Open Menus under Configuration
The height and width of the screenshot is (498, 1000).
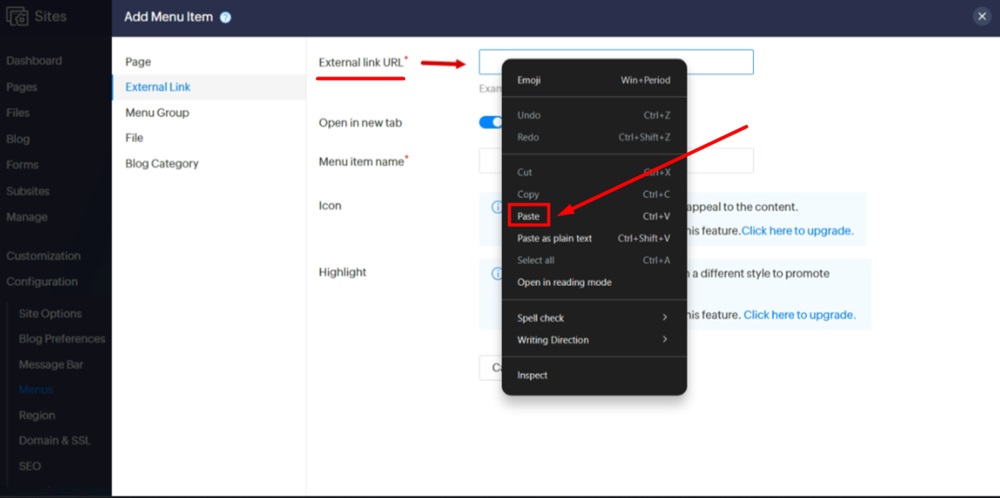(36, 390)
